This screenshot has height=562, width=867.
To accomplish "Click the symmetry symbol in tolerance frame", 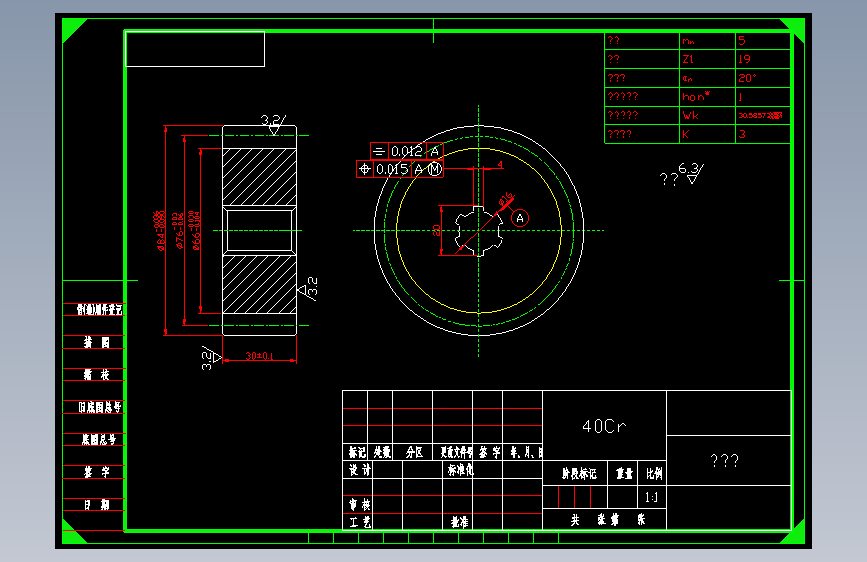I will [x=379, y=151].
